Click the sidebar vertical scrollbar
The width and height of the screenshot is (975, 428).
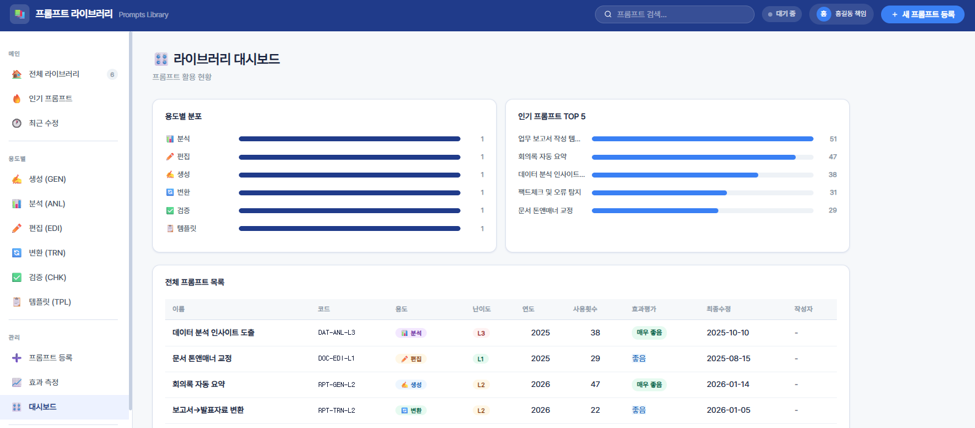[x=131, y=221]
